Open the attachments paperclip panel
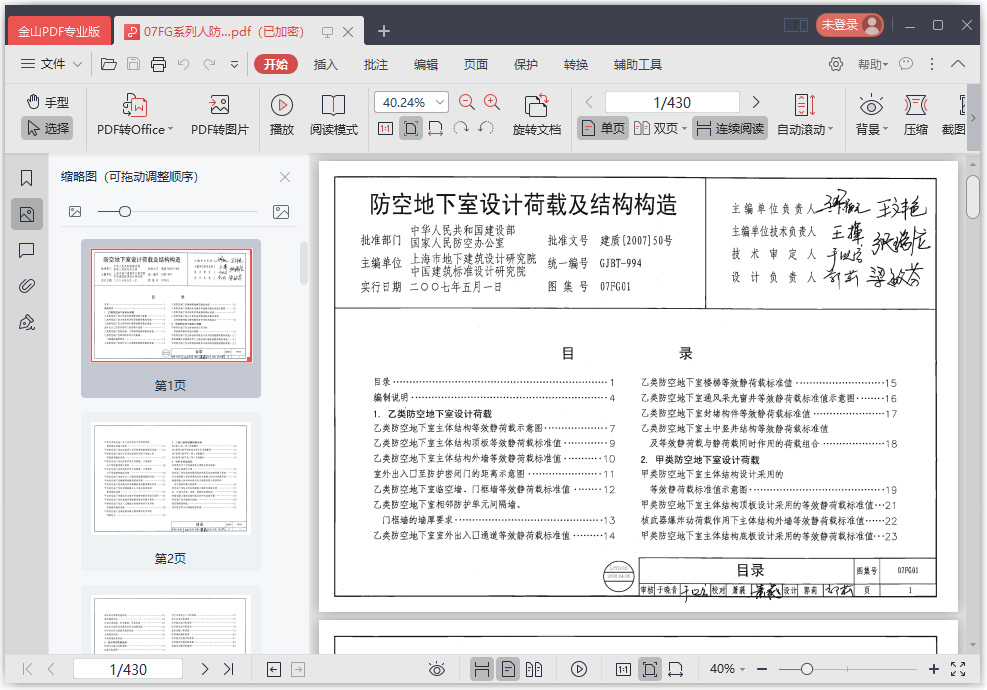This screenshot has height=690, width=987. [27, 286]
